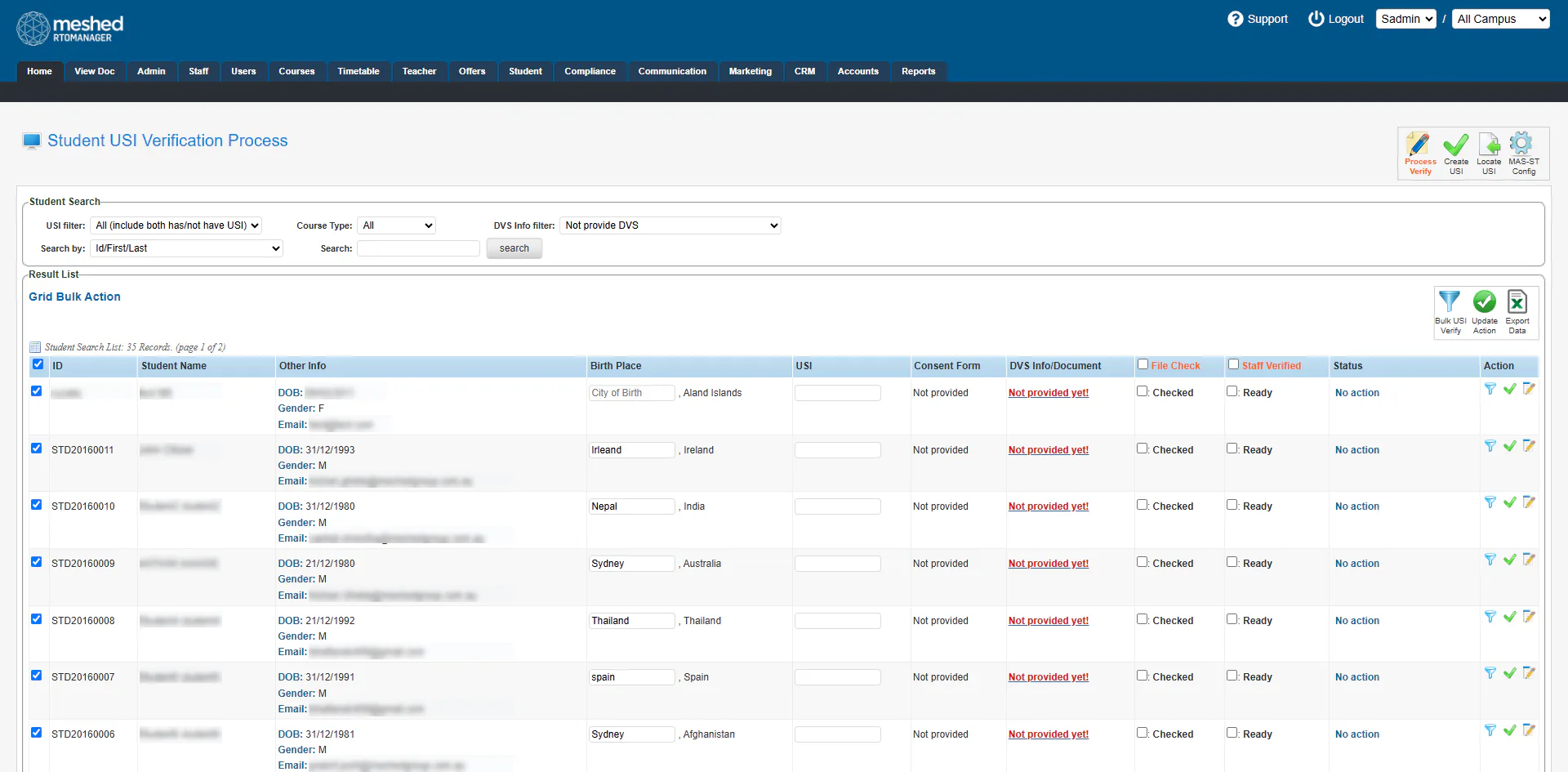Image resolution: width=1568 pixels, height=772 pixels.
Task: Click funnel verify icon for STD20160011 row
Action: click(1490, 446)
